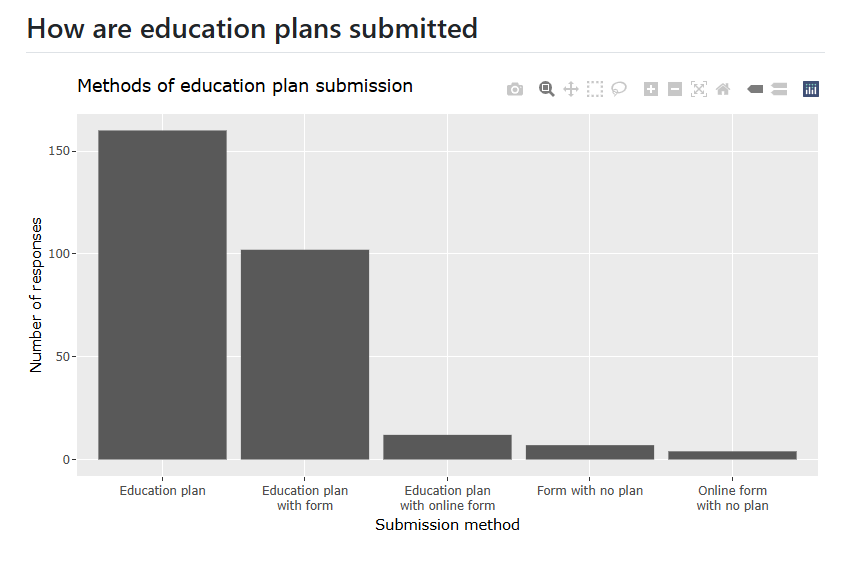Download plot as PNG camera icon
Screen dimensions: 855x561
coord(514,89)
